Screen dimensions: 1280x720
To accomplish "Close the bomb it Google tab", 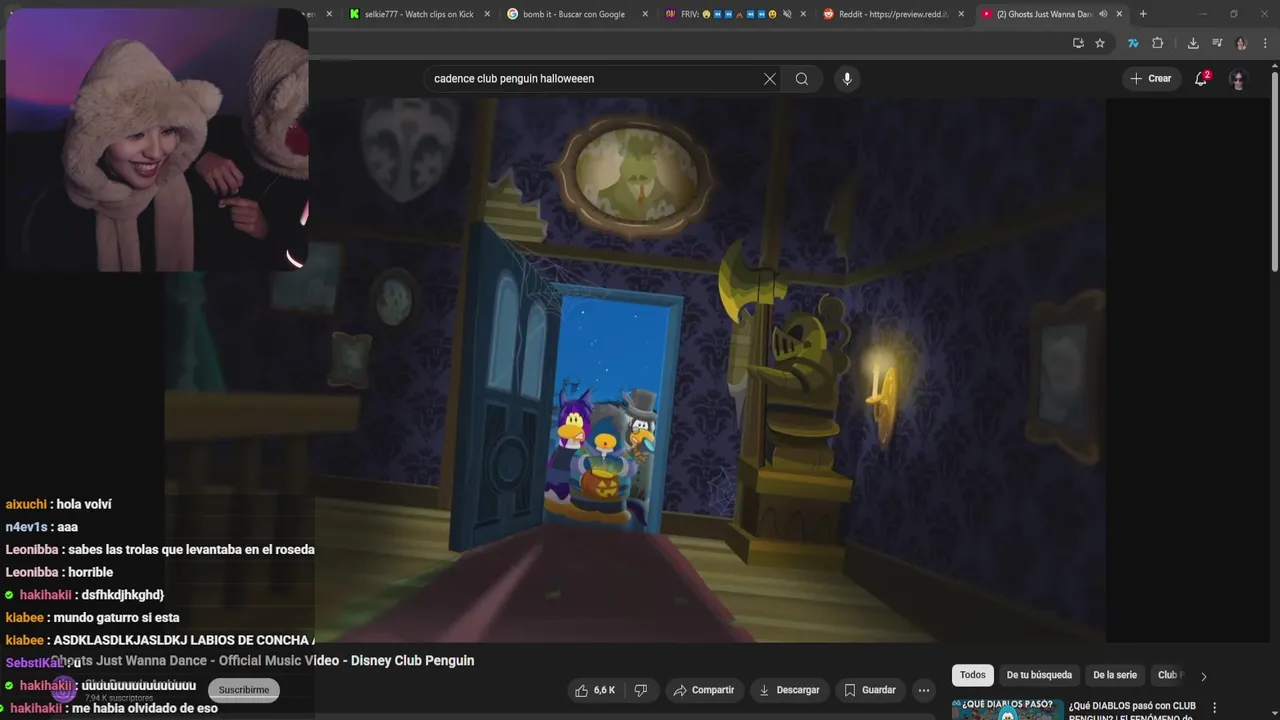I will click(x=645, y=14).
